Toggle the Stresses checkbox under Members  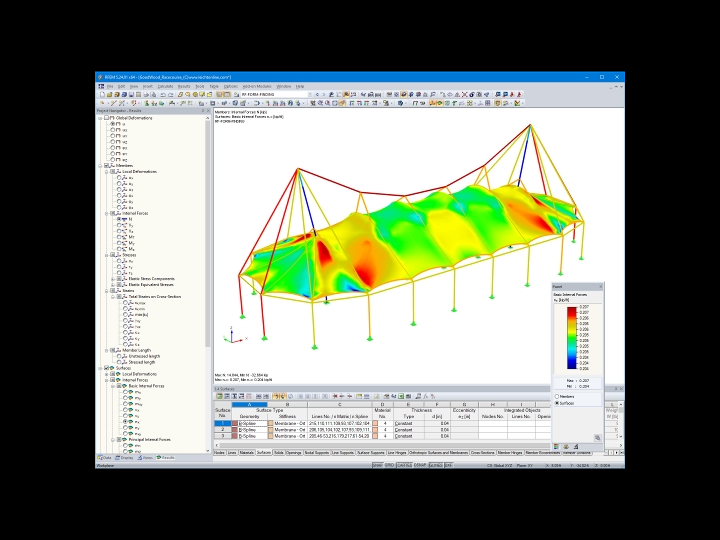pos(112,255)
